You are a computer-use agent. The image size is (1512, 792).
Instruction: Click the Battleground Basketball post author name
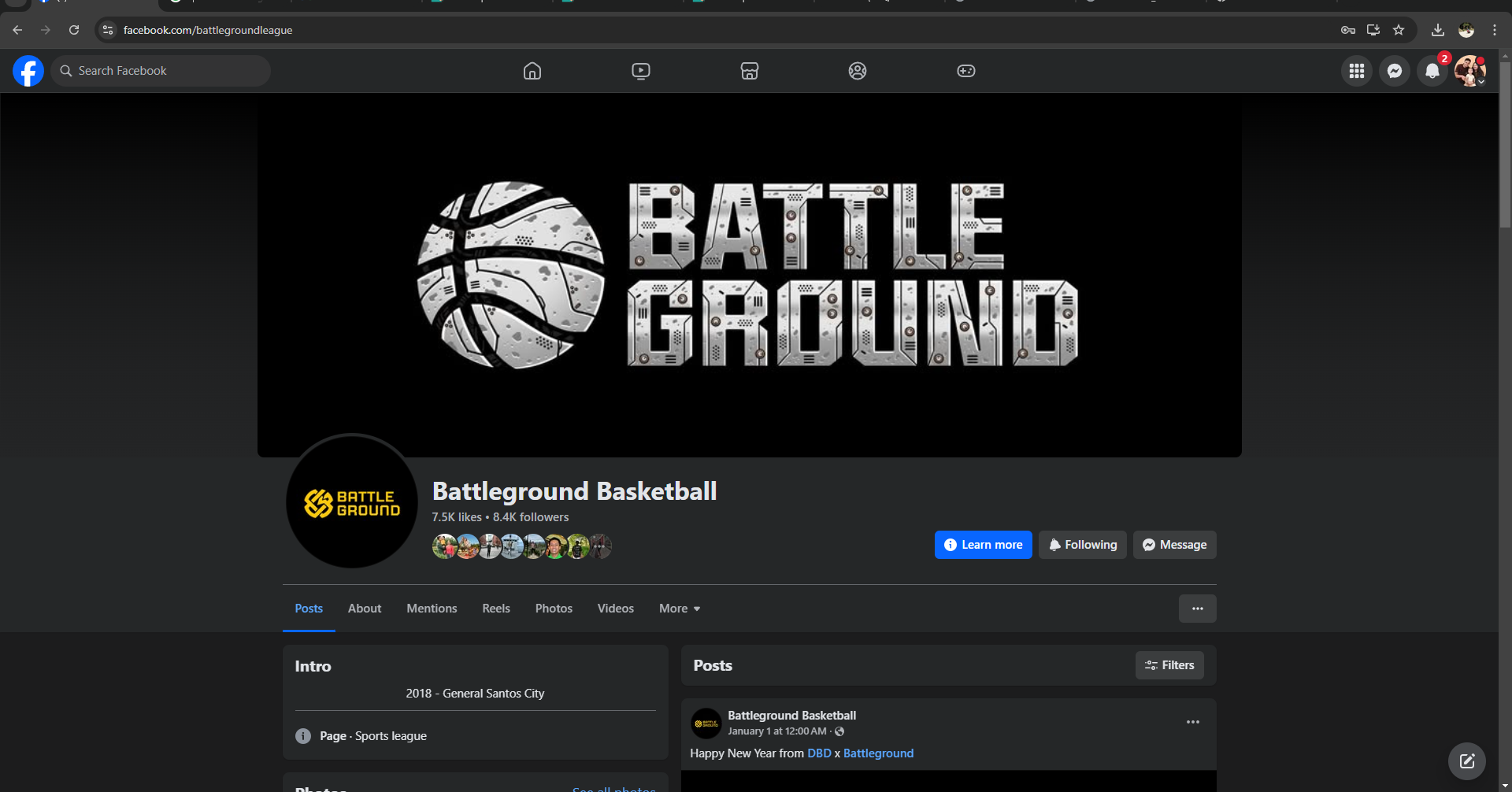tap(791, 716)
